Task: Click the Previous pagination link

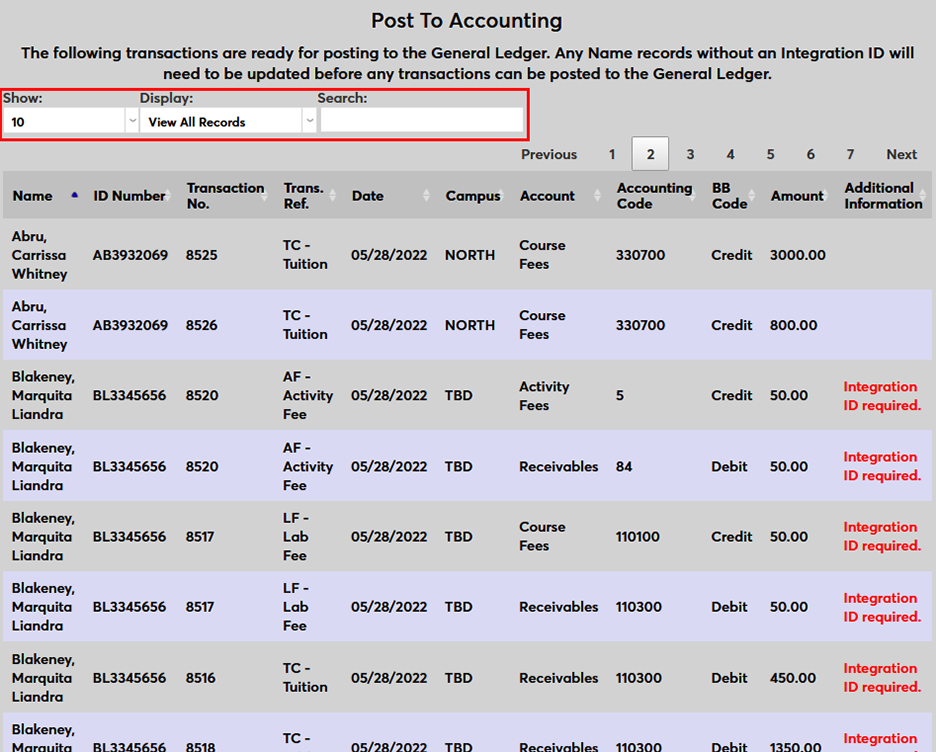Action: [x=549, y=154]
